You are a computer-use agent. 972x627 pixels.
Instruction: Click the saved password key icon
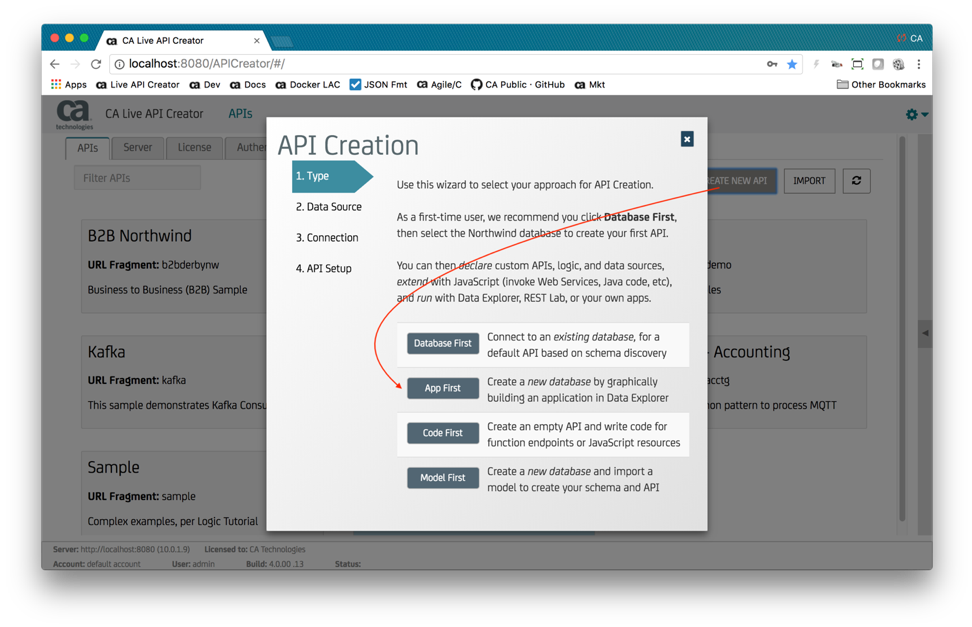pyautogui.click(x=772, y=64)
